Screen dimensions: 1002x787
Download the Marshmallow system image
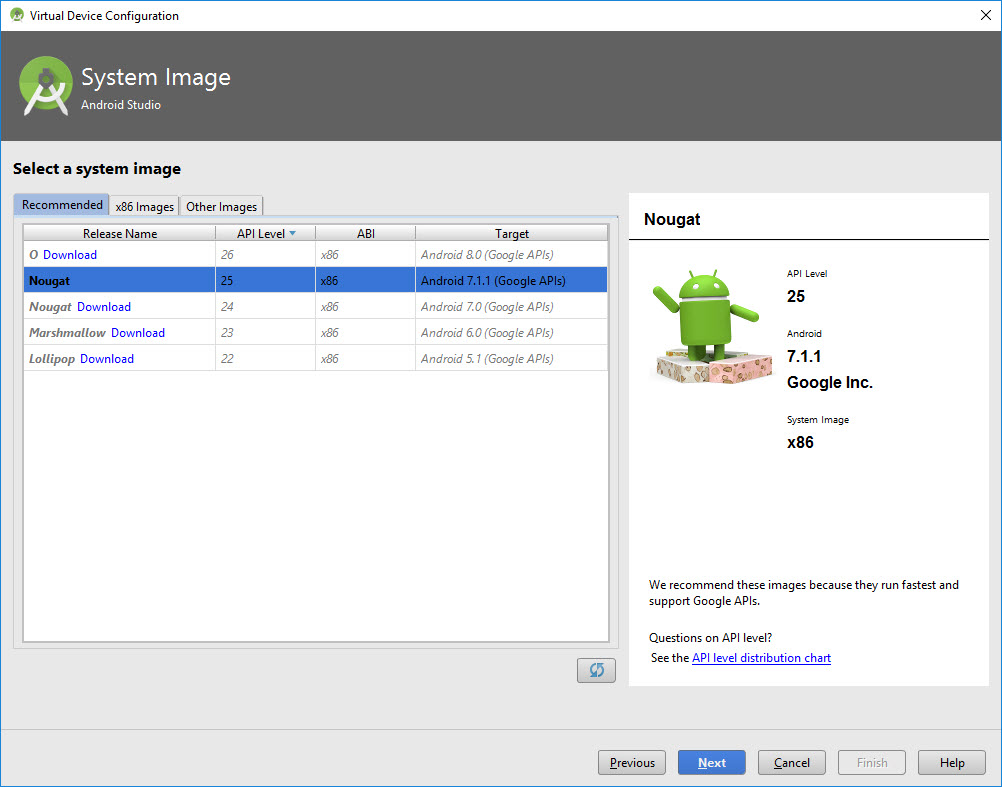coord(138,333)
